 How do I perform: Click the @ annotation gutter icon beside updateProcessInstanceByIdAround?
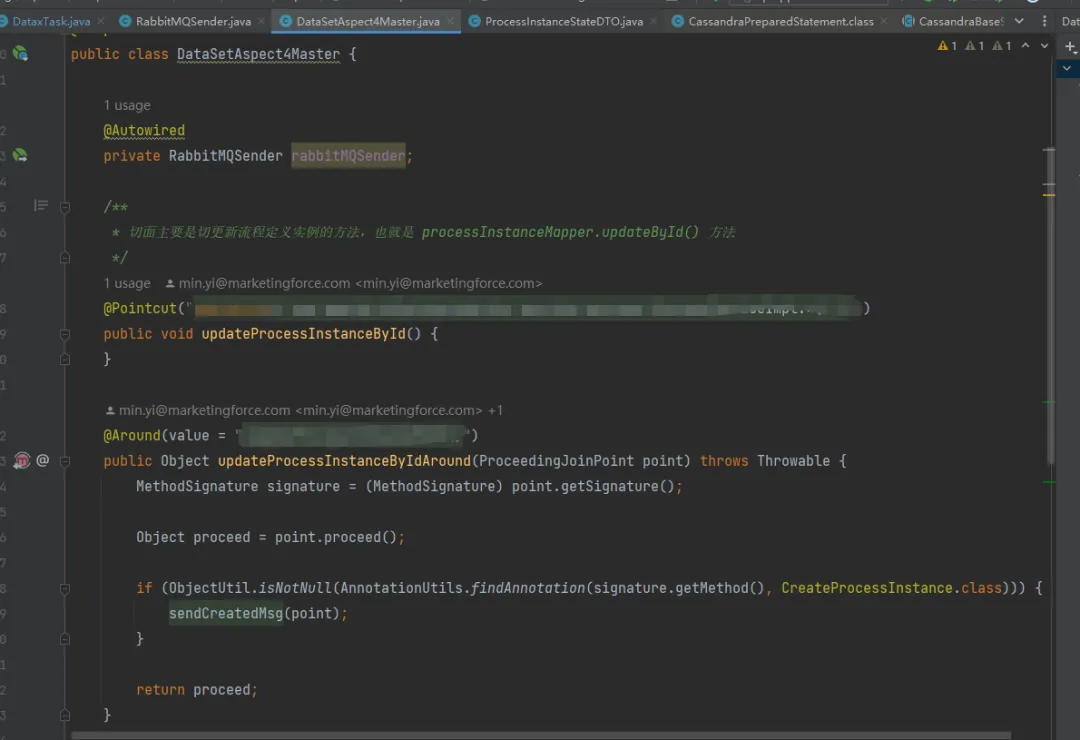coord(43,461)
